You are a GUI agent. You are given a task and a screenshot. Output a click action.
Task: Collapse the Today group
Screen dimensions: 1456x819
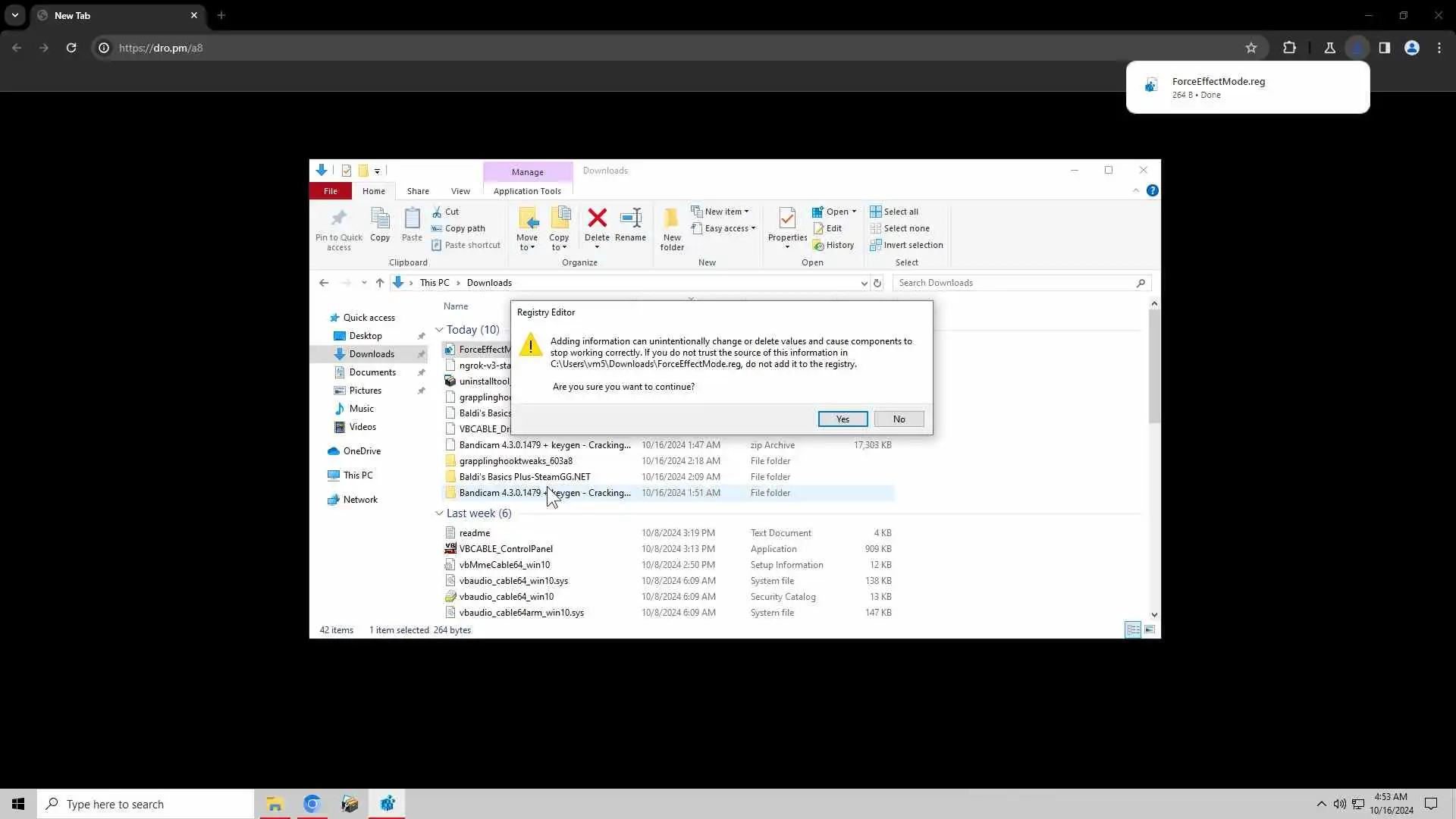pos(439,330)
